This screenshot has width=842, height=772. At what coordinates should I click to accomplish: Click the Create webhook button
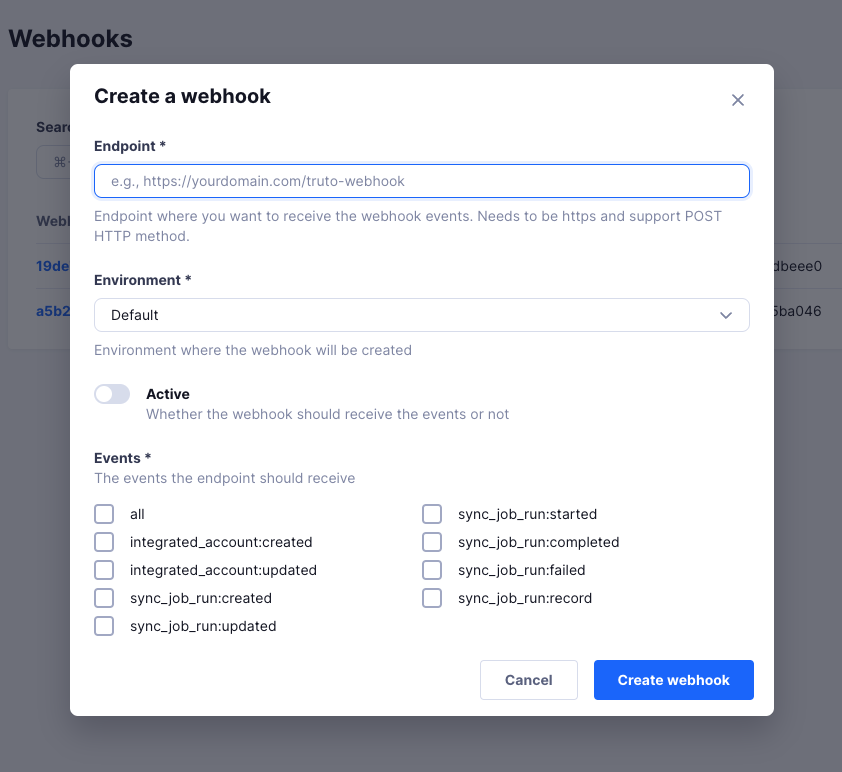click(x=673, y=680)
